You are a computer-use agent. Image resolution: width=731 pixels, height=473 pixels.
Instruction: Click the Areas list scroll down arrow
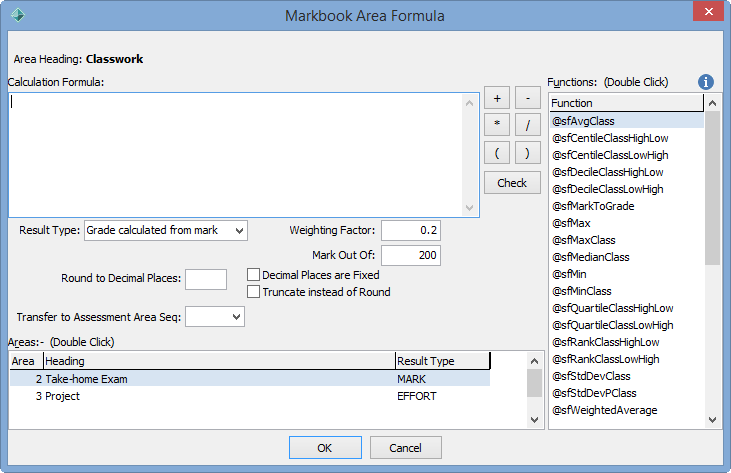click(534, 419)
